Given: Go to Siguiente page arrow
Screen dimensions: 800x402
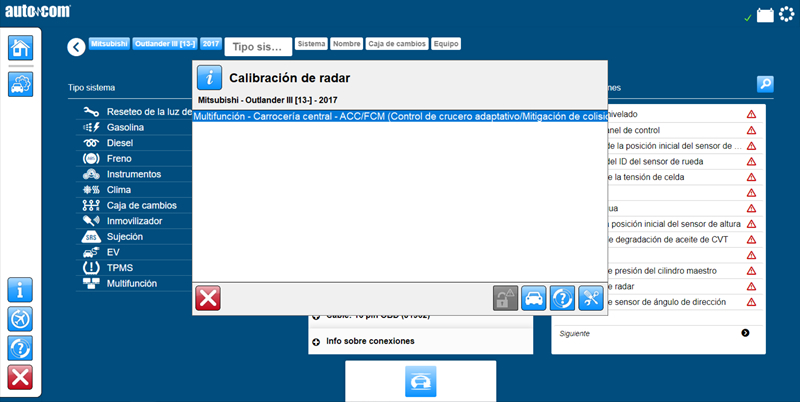Looking at the screenshot, I should (745, 333).
